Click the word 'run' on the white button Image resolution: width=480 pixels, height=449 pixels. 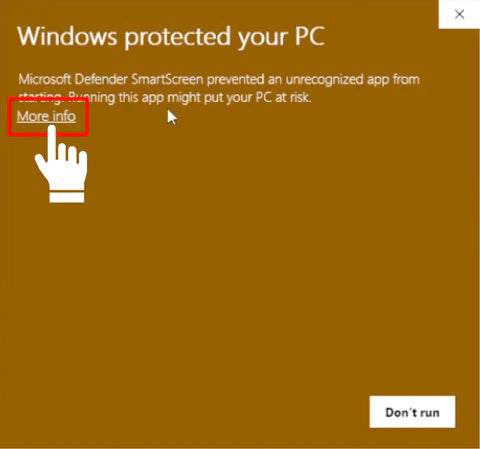tap(429, 413)
